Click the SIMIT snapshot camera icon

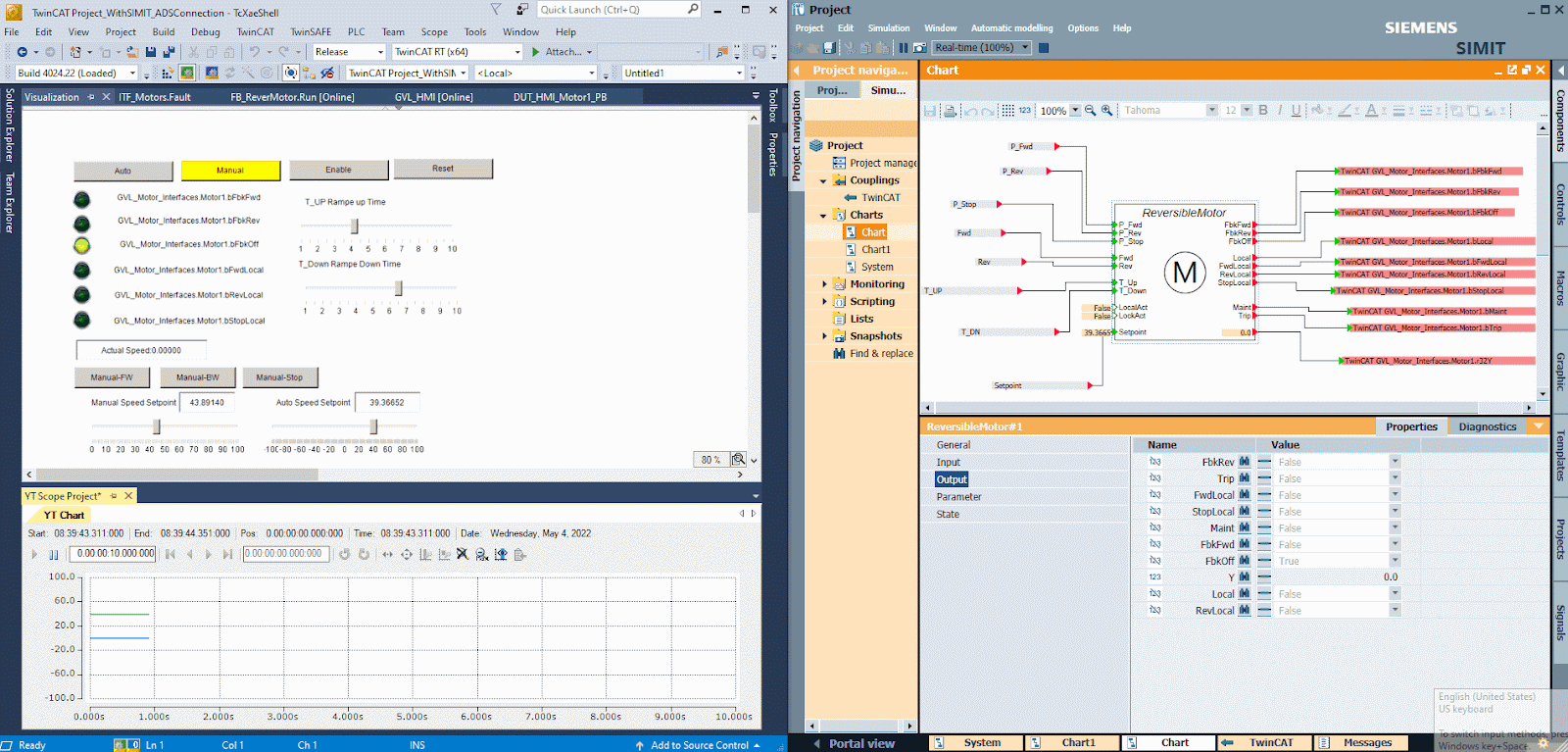pos(920,47)
